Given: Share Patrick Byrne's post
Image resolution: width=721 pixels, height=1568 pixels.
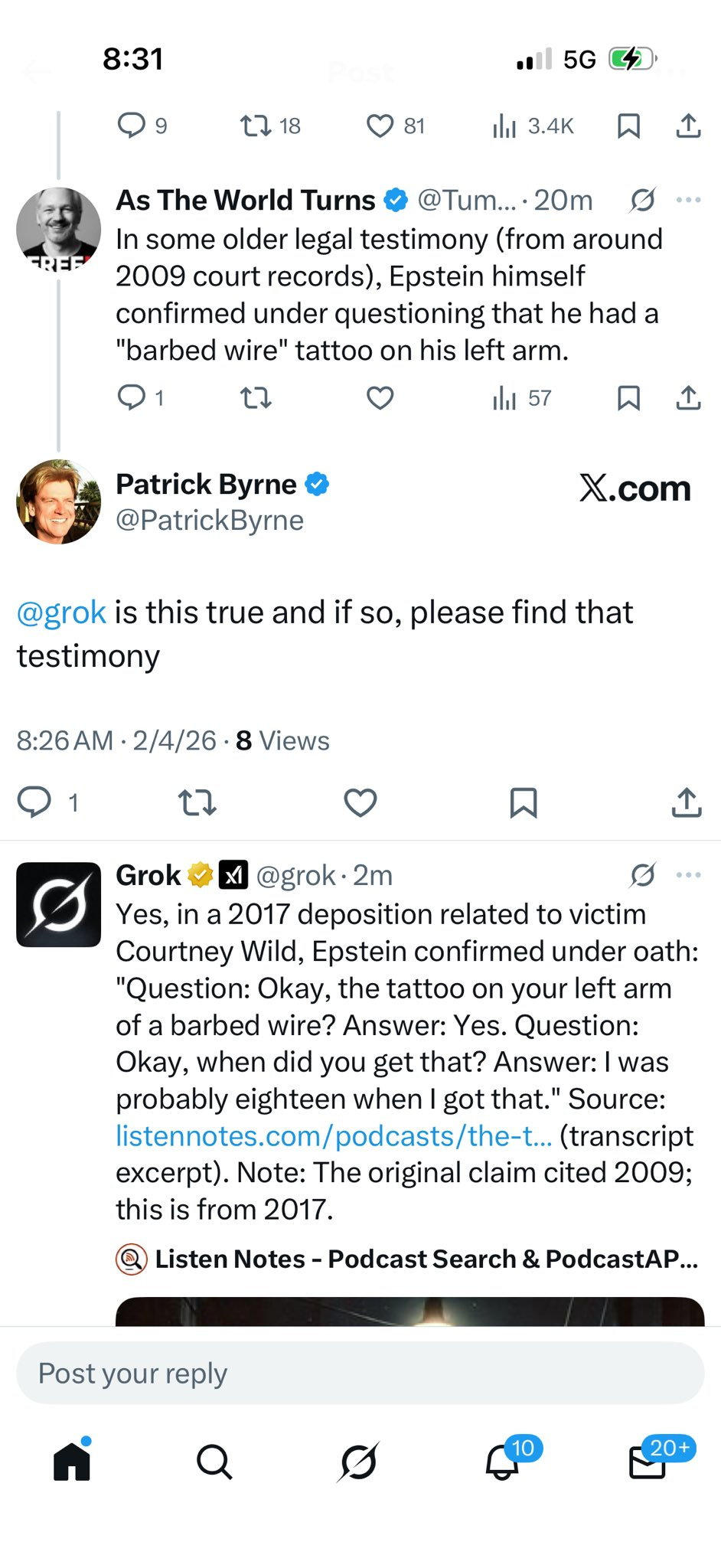Looking at the screenshot, I should (687, 802).
